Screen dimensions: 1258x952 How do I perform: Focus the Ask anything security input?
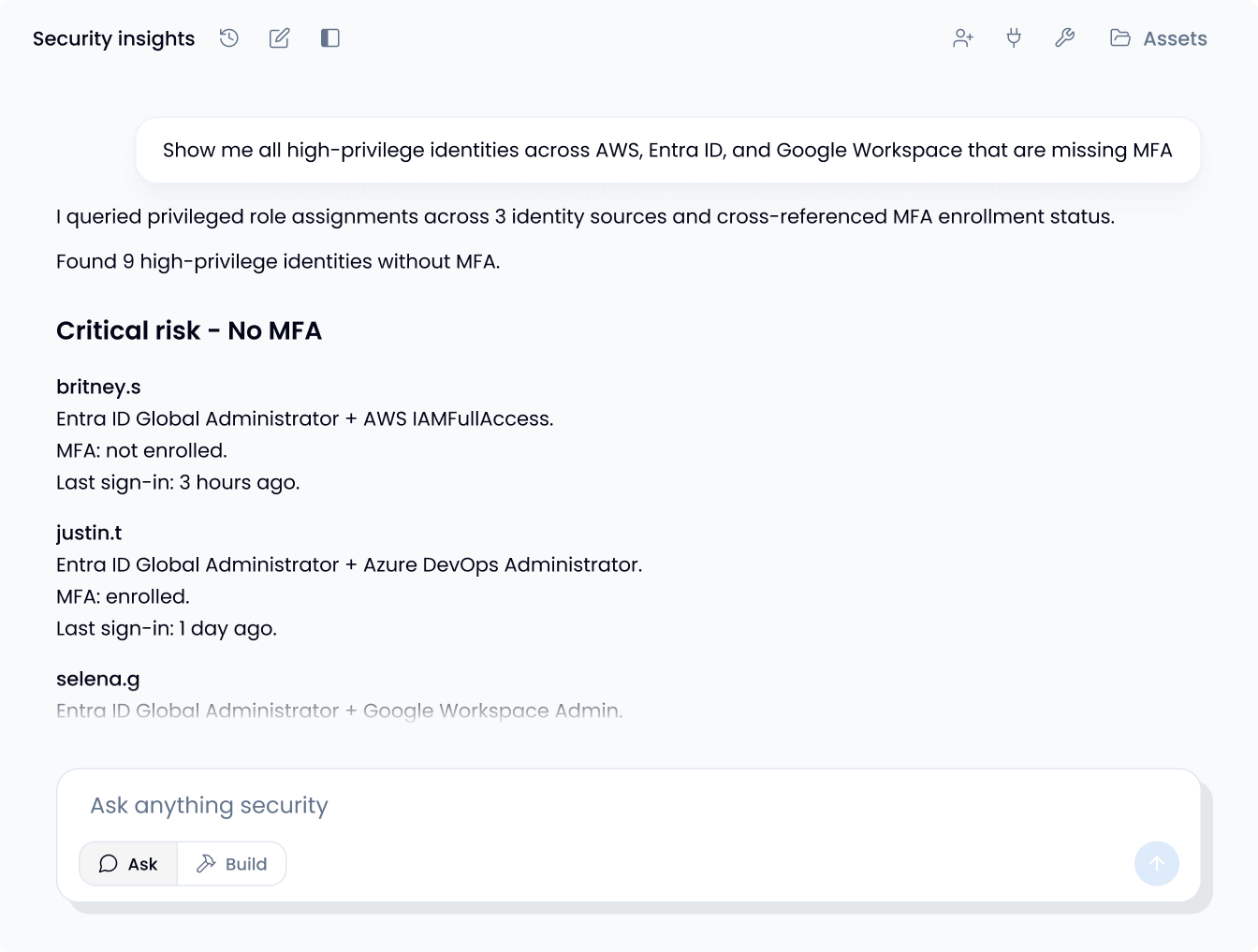[x=627, y=805]
